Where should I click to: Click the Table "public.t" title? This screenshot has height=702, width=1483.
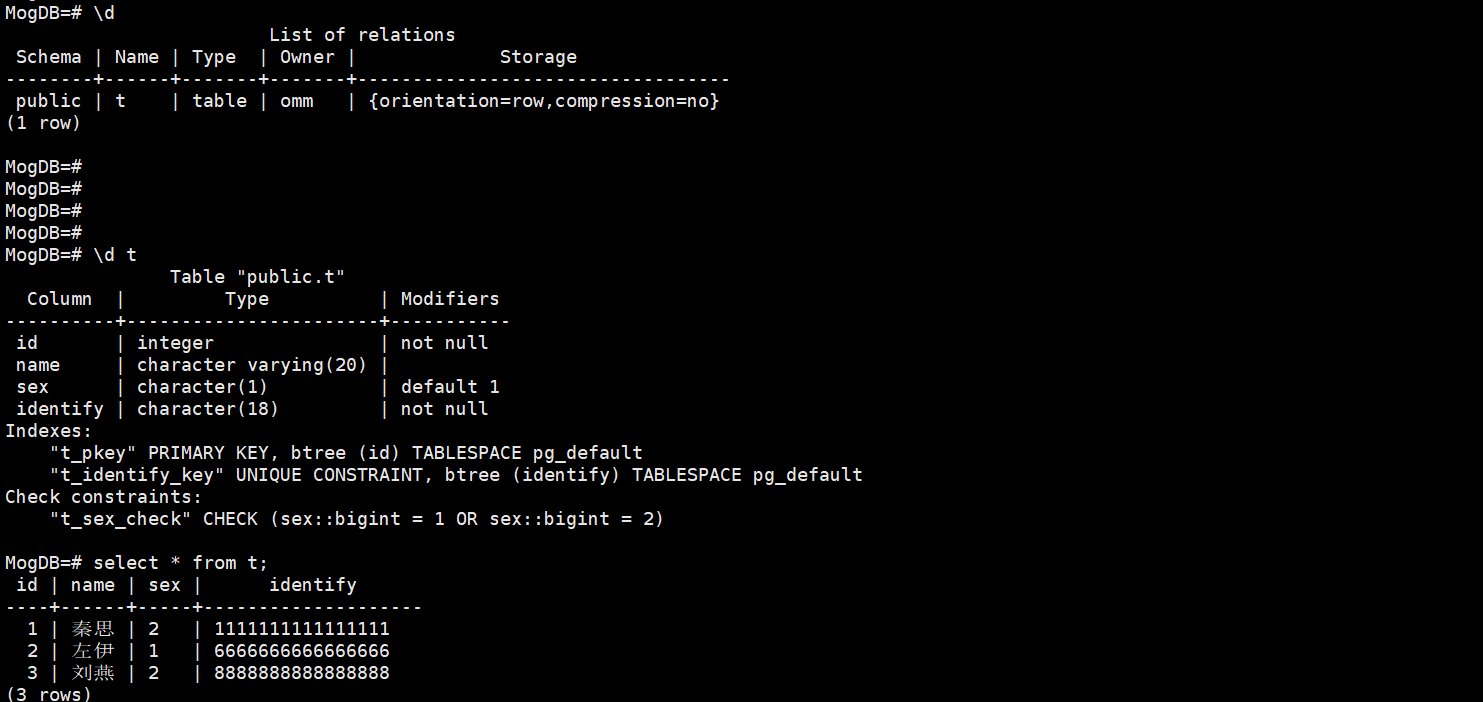[257, 277]
